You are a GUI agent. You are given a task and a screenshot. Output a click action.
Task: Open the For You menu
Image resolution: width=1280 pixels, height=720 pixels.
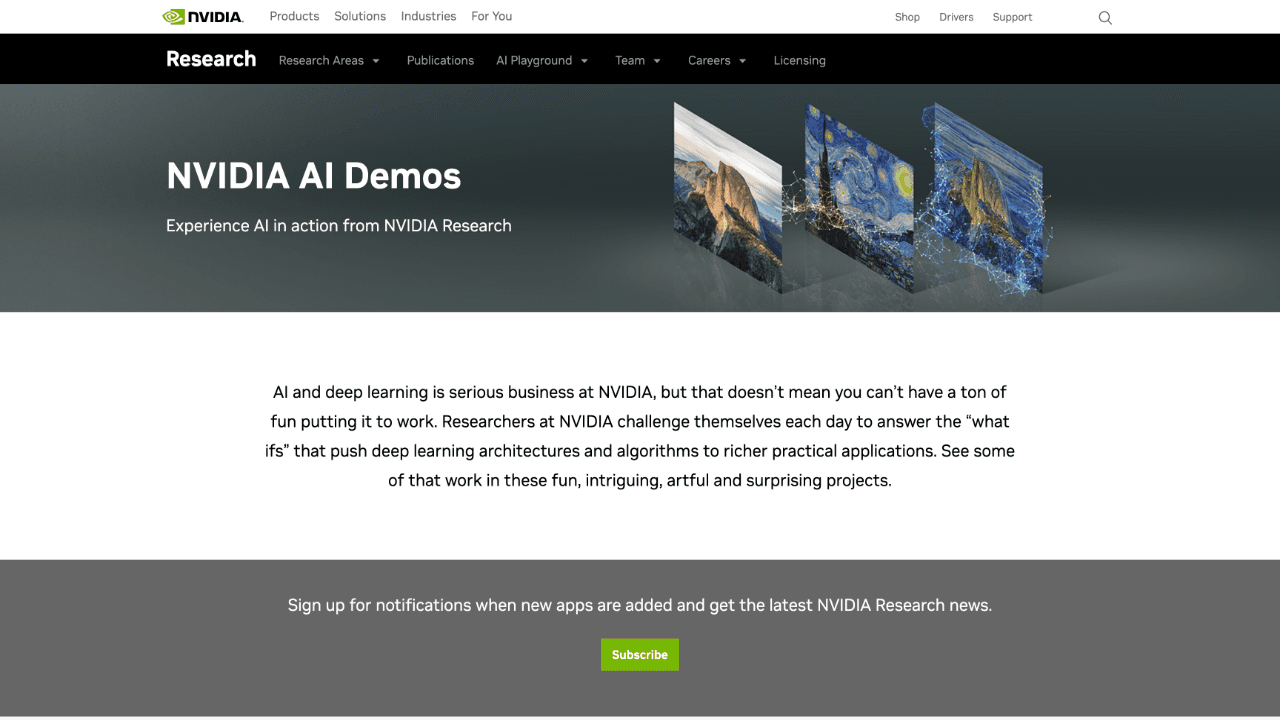491,16
